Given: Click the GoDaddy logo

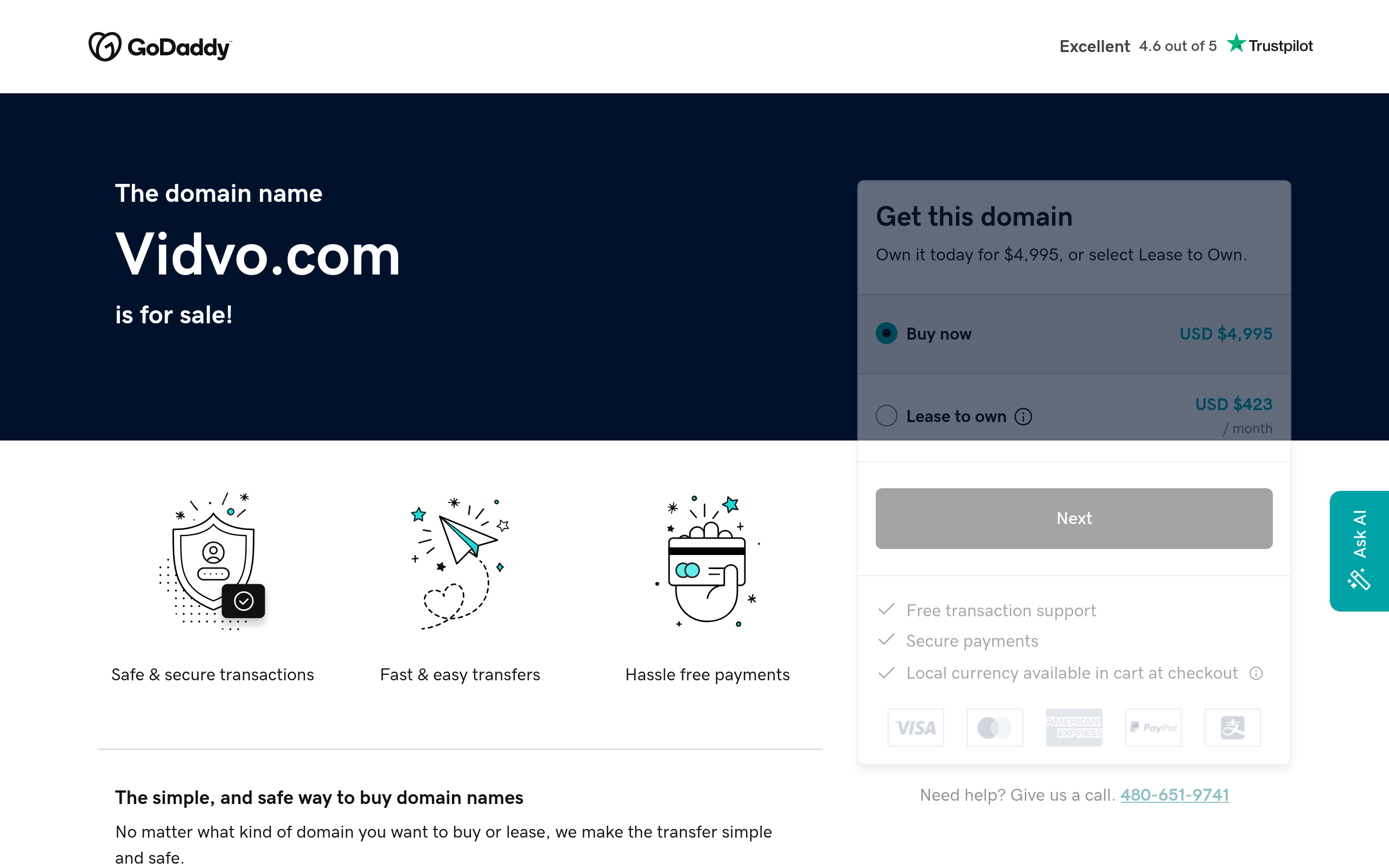Looking at the screenshot, I should (160, 47).
